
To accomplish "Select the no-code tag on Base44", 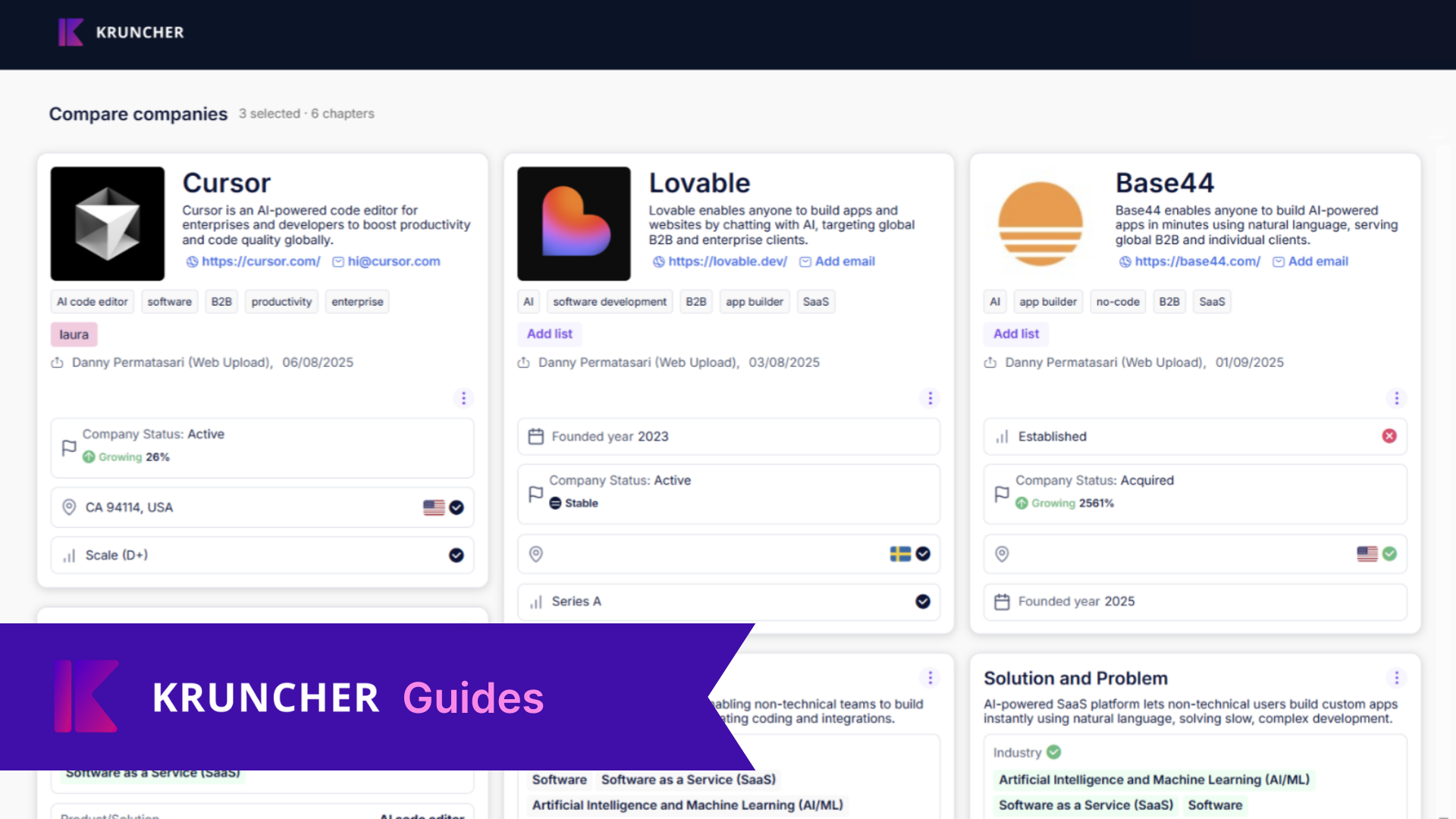I will [1117, 302].
